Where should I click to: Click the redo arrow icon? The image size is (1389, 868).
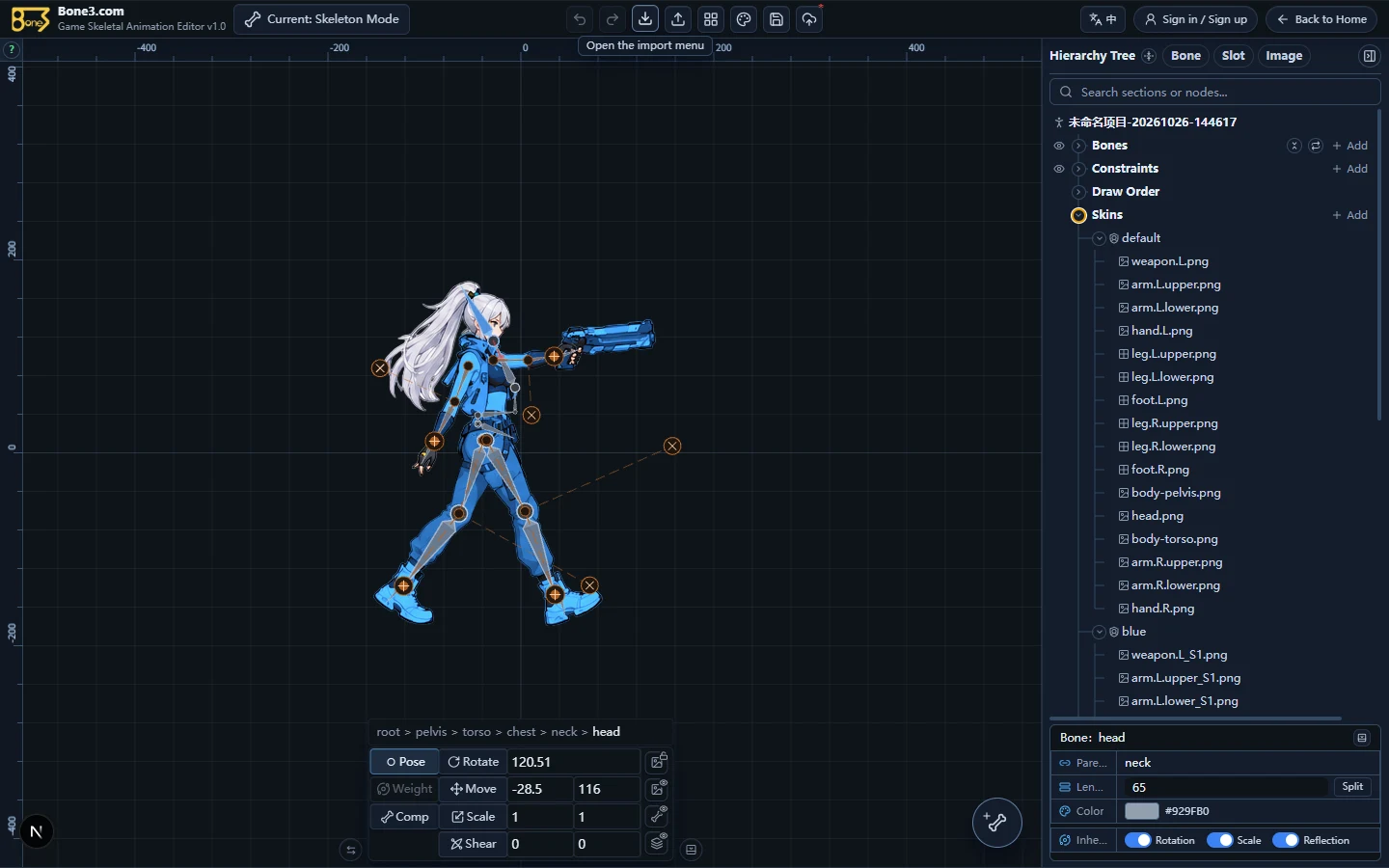point(613,19)
